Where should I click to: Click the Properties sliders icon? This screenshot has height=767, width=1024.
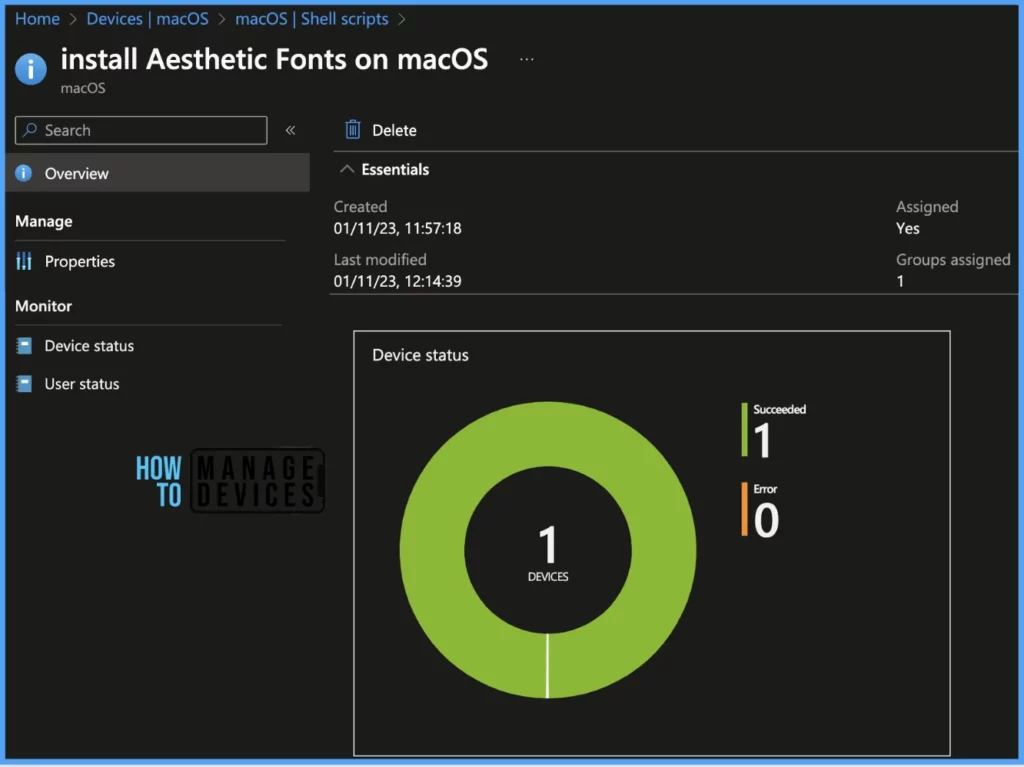point(24,261)
